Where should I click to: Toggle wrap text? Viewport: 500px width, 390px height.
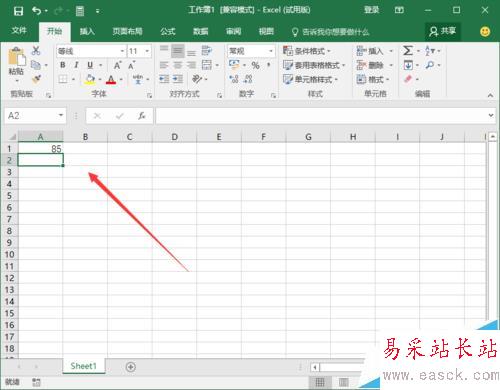(207, 51)
